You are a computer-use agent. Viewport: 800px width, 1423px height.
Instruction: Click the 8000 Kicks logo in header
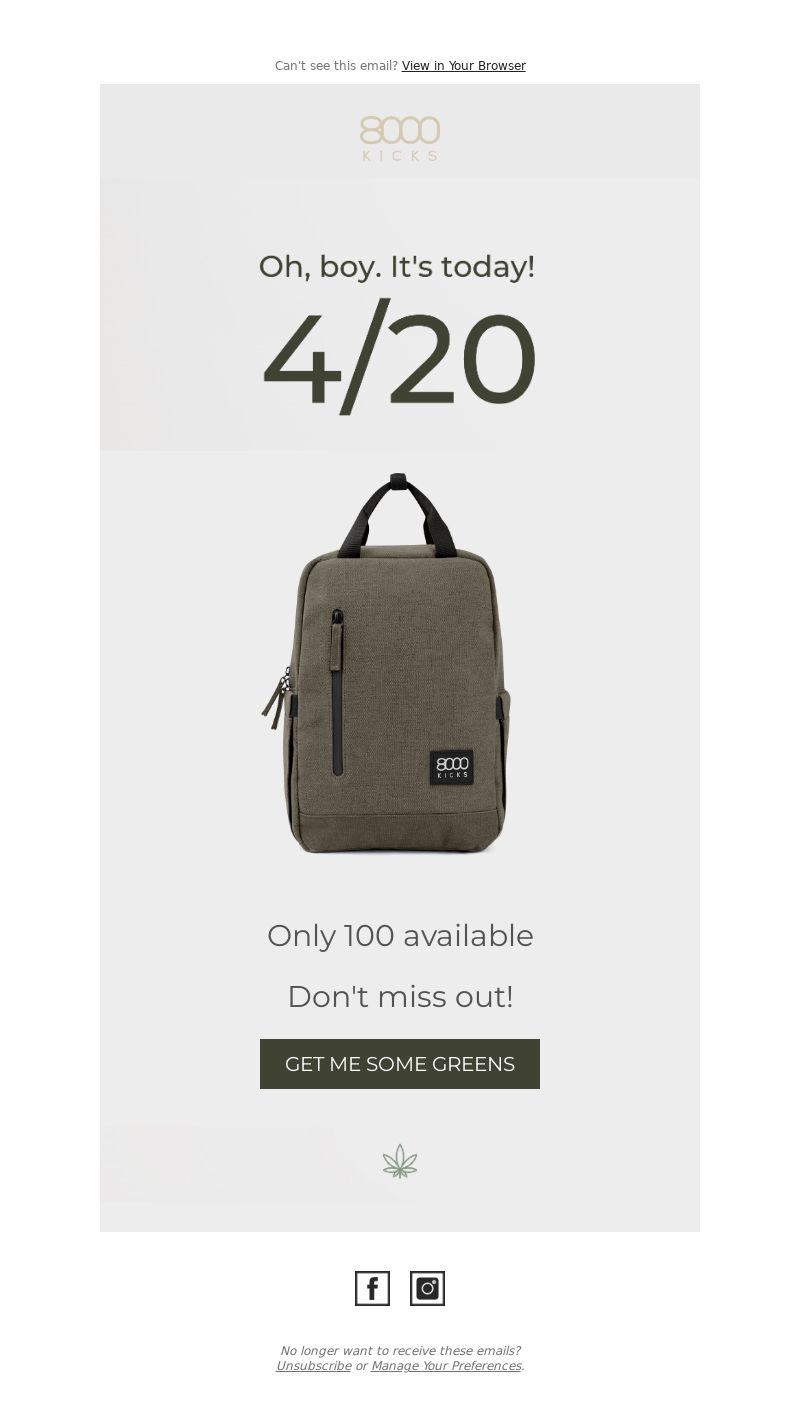[400, 138]
